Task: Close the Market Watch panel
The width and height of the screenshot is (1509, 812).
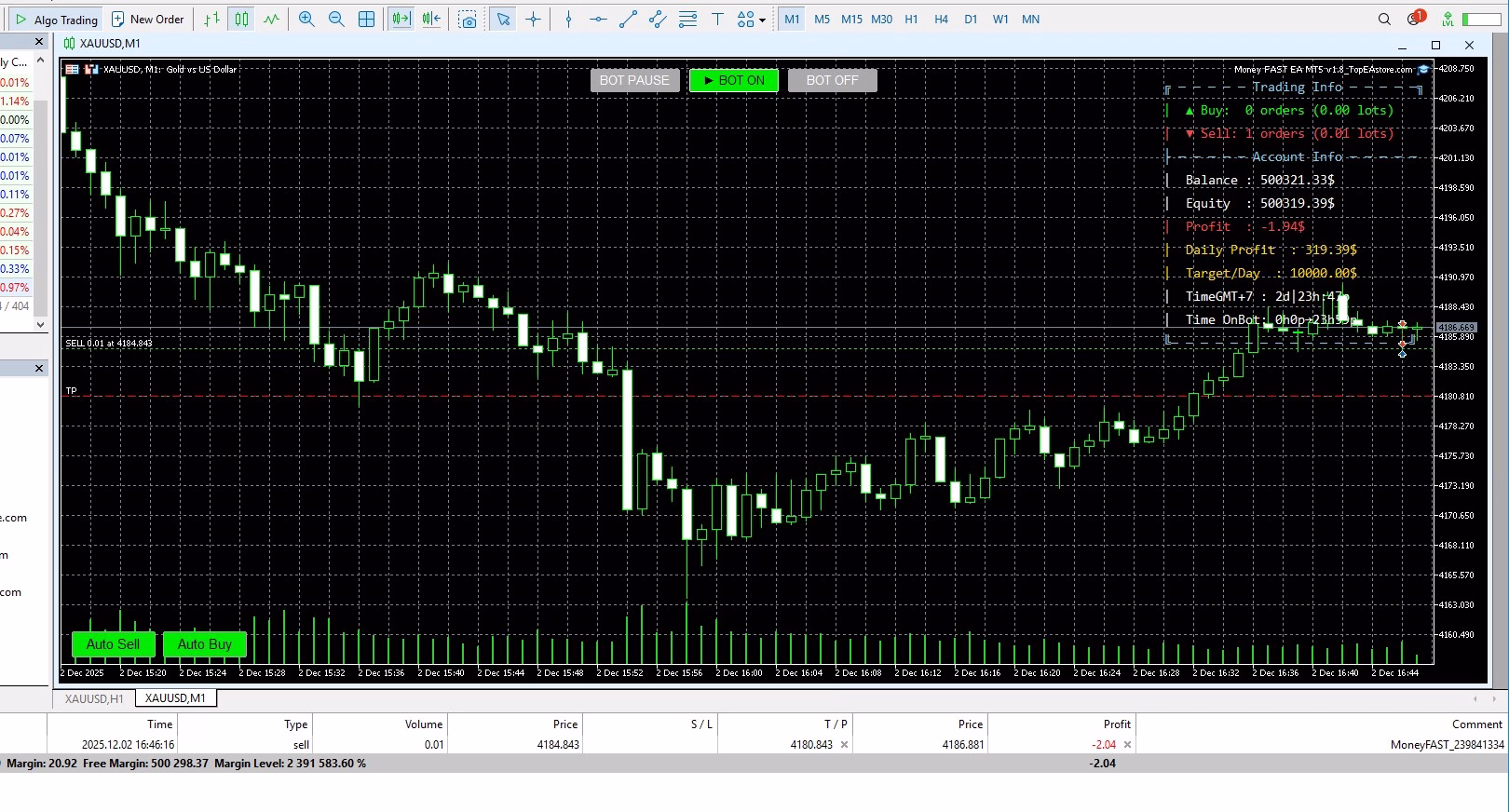Action: pyautogui.click(x=39, y=42)
